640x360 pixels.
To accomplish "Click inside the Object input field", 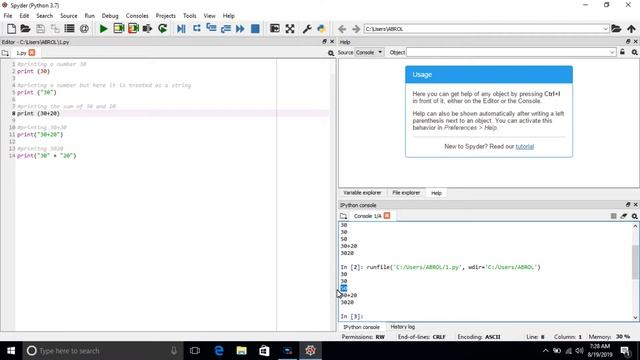I will (508, 52).
